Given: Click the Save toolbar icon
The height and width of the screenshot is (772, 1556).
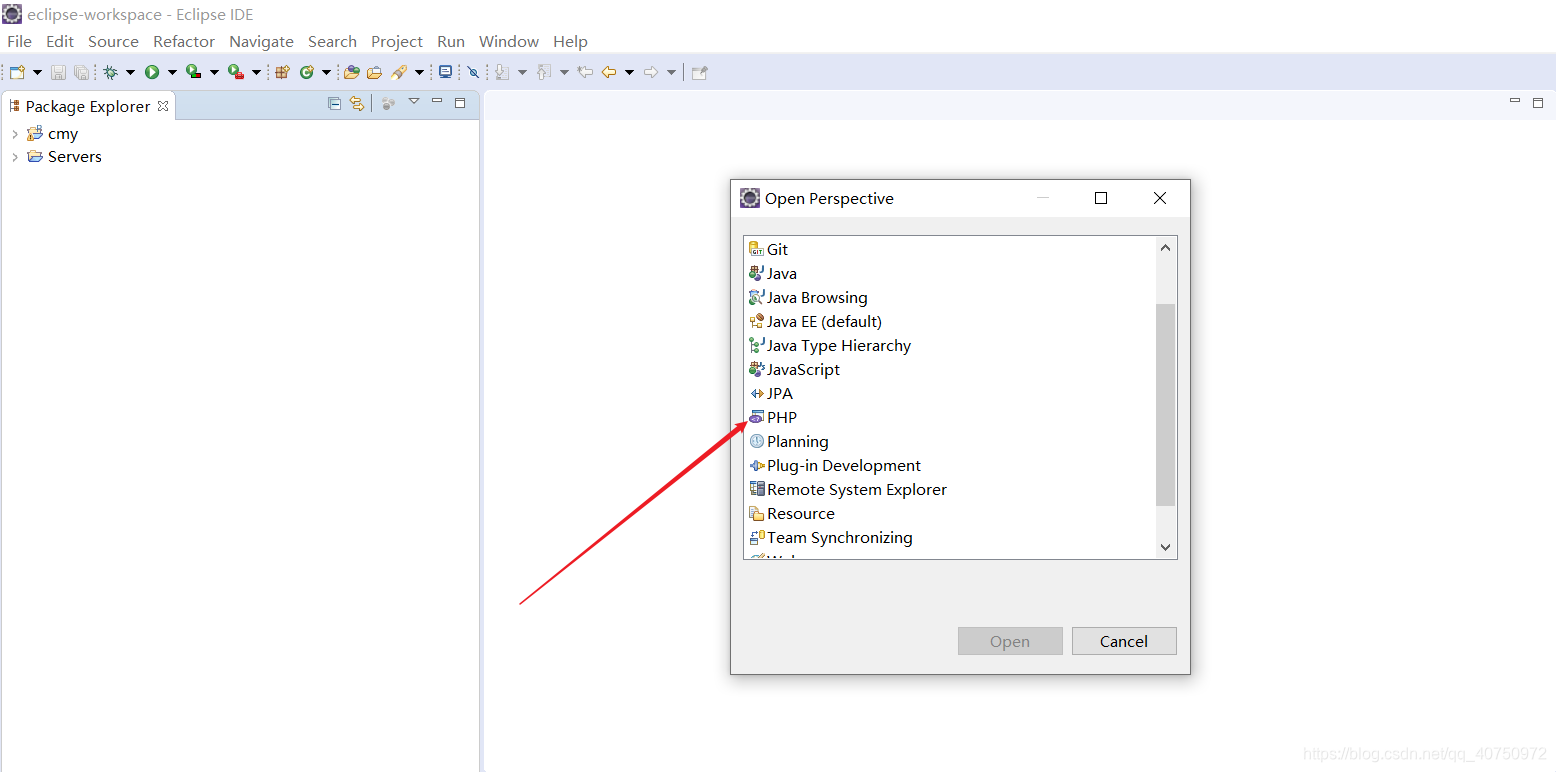Looking at the screenshot, I should [58, 72].
